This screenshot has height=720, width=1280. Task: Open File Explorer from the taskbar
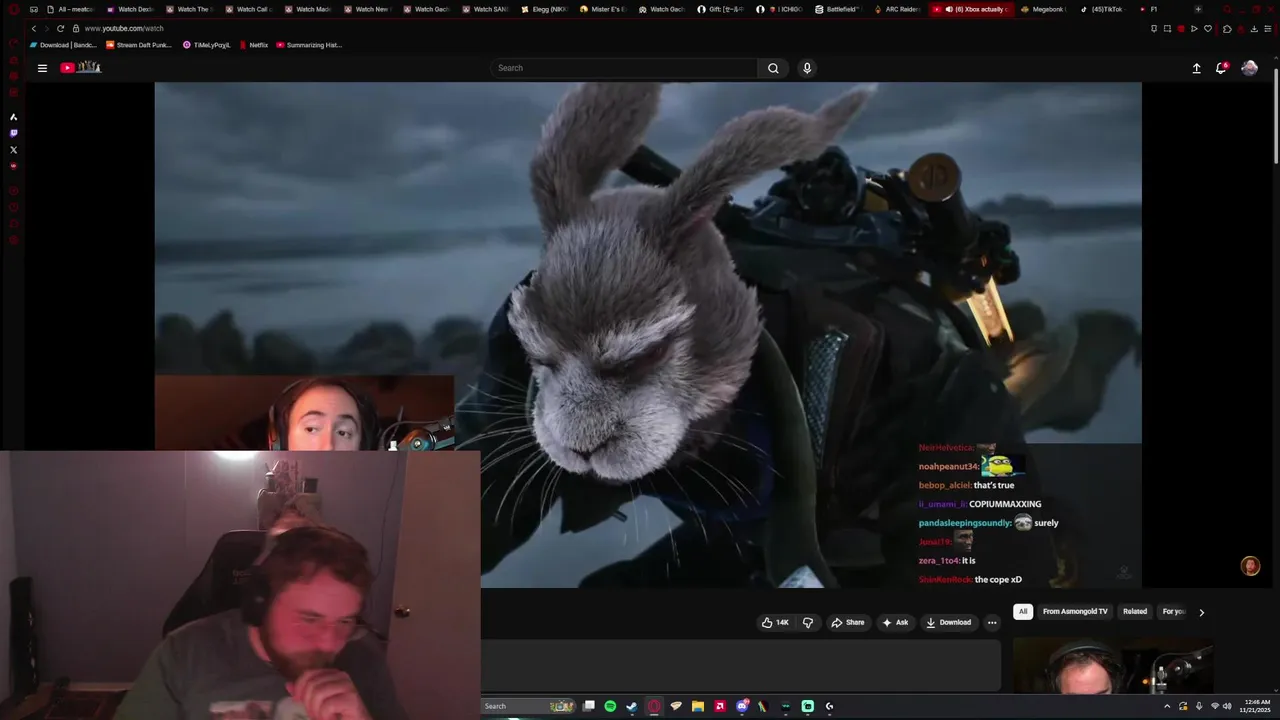(698, 706)
